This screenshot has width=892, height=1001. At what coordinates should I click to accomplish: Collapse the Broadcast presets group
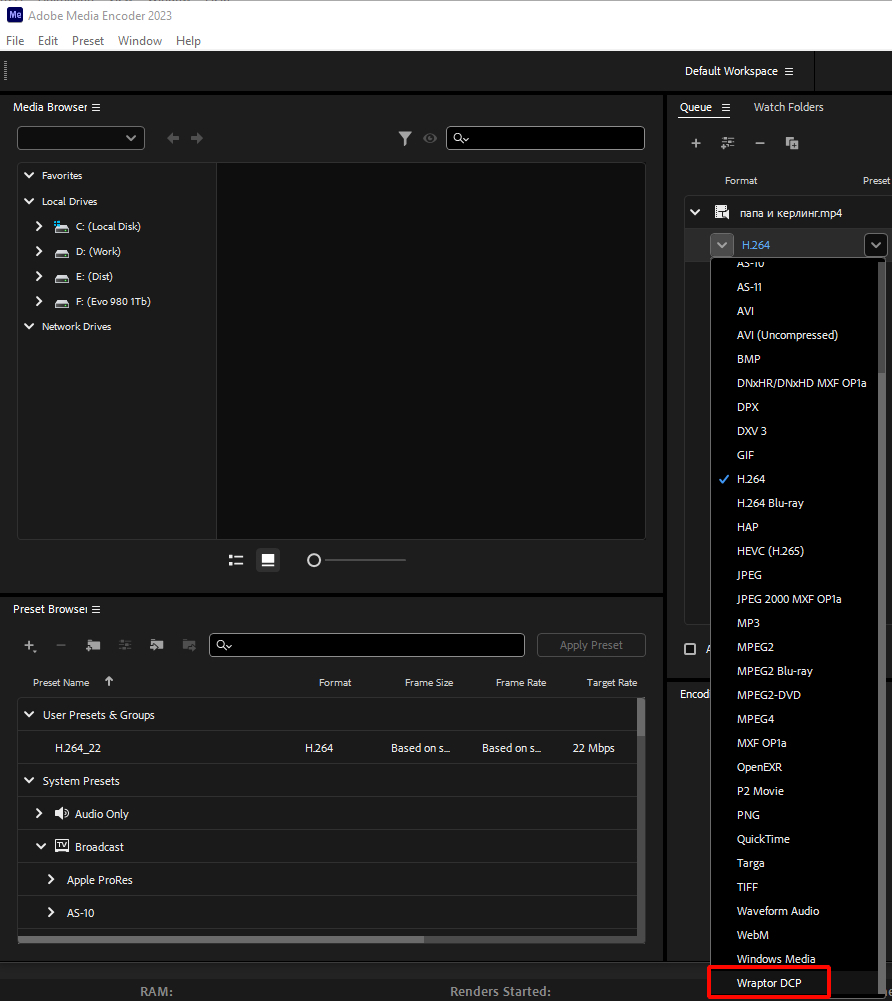point(41,847)
